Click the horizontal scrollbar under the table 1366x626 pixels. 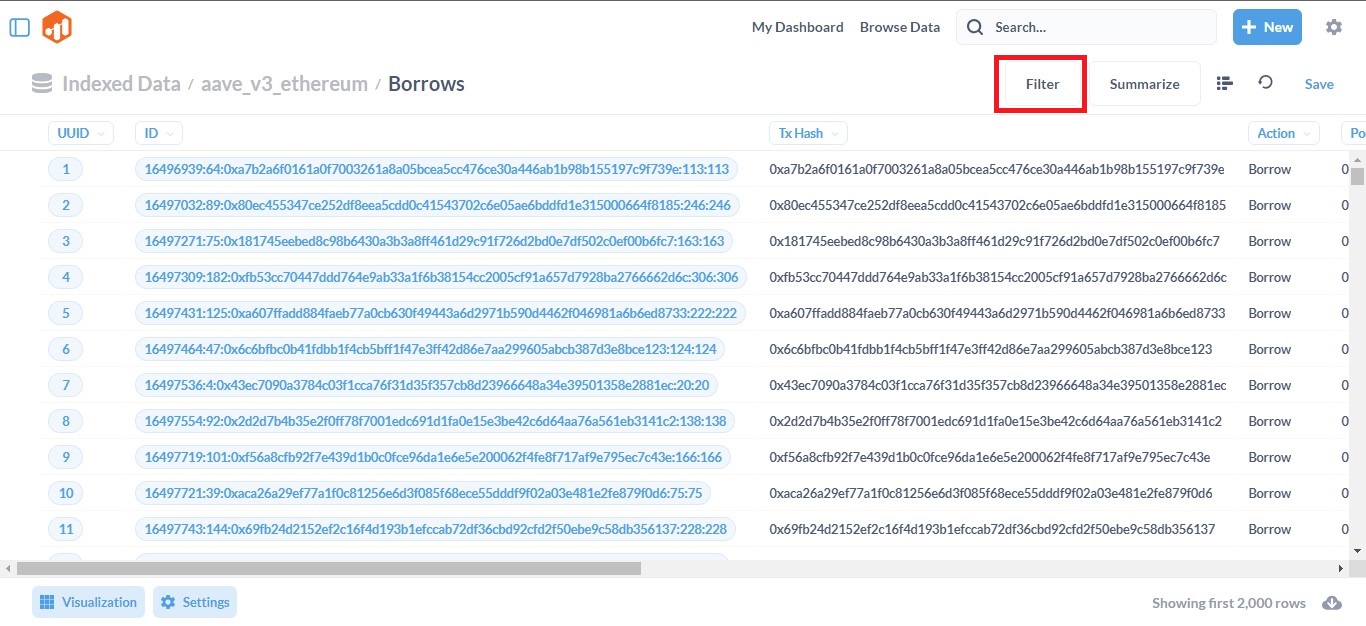(x=328, y=568)
